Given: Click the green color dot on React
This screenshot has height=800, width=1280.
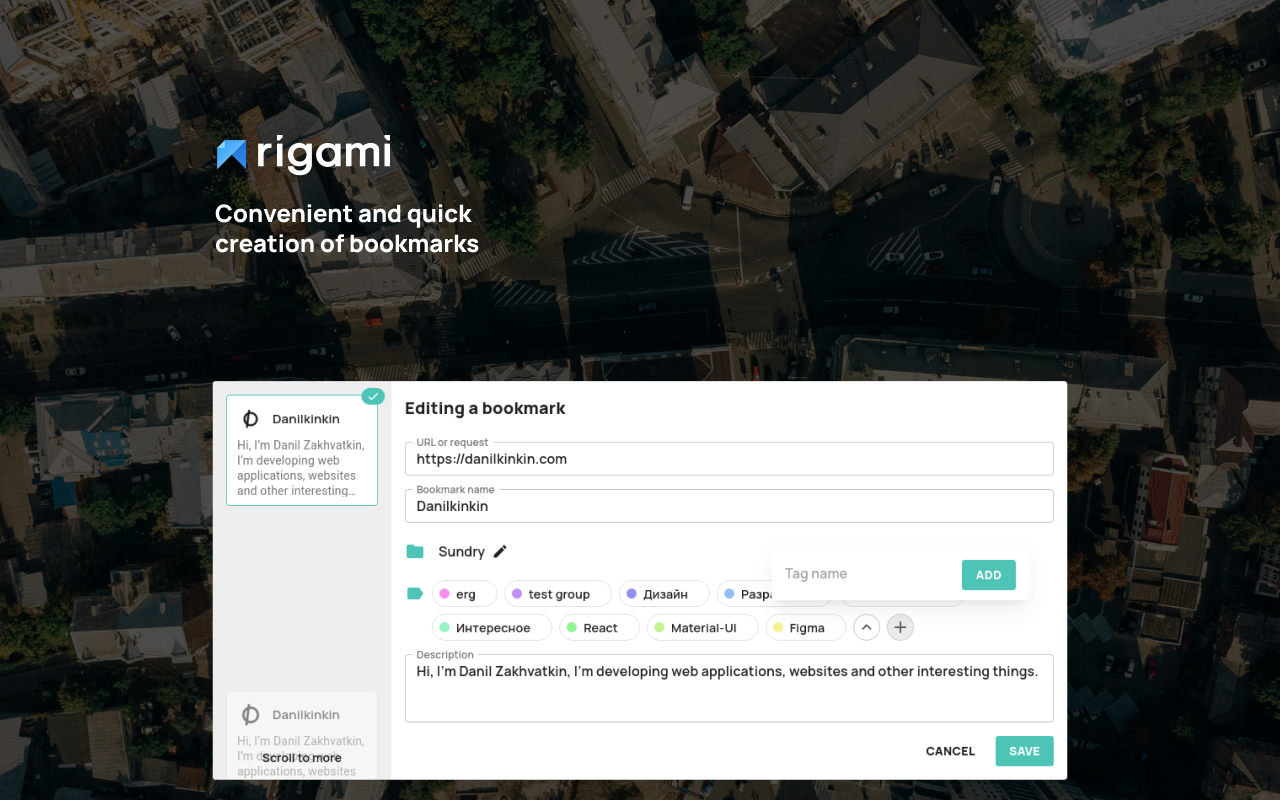Looking at the screenshot, I should coord(572,628).
